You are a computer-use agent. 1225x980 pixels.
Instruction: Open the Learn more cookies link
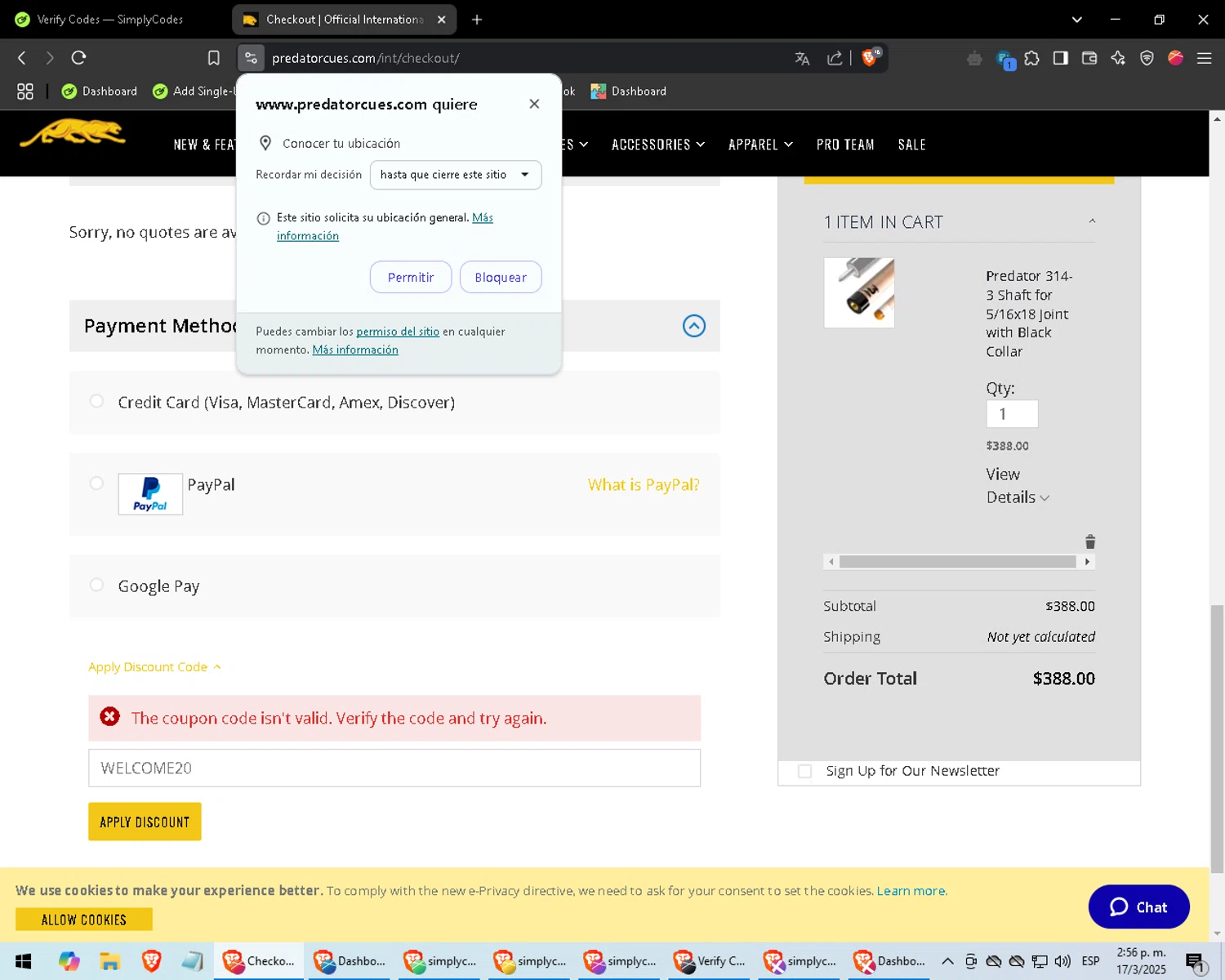[911, 891]
